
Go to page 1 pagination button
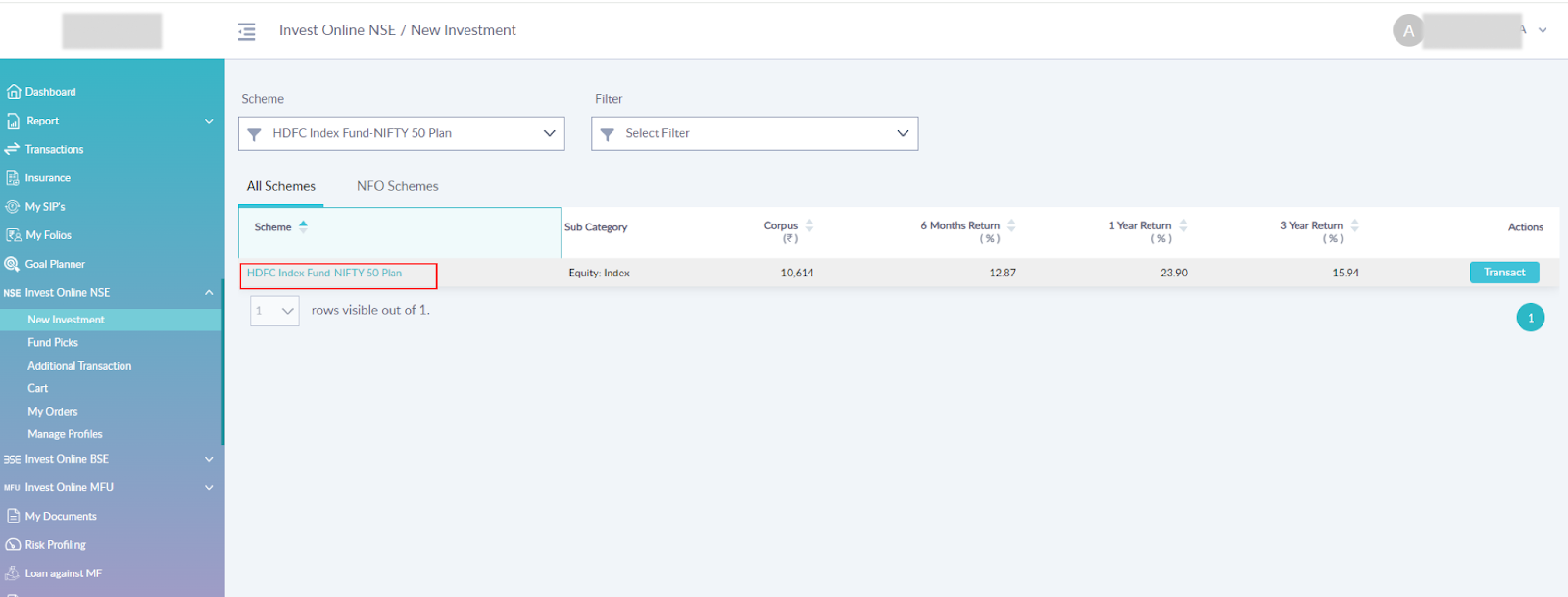1531,318
